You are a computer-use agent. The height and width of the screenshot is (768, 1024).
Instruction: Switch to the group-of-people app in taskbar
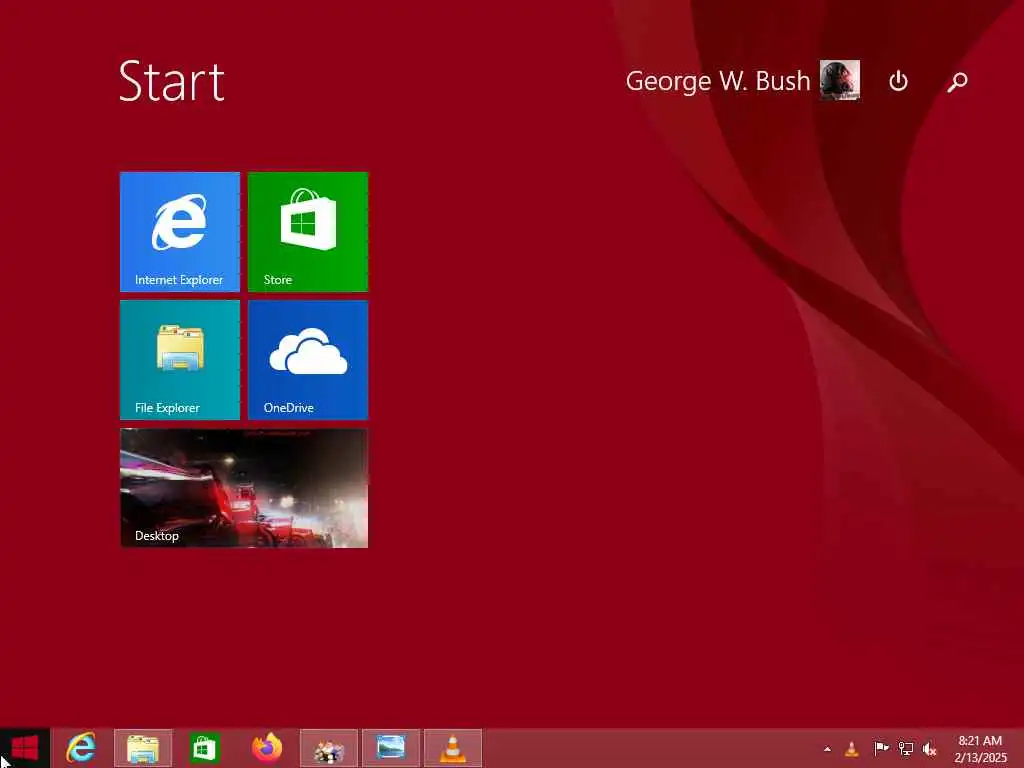pyautogui.click(x=328, y=748)
